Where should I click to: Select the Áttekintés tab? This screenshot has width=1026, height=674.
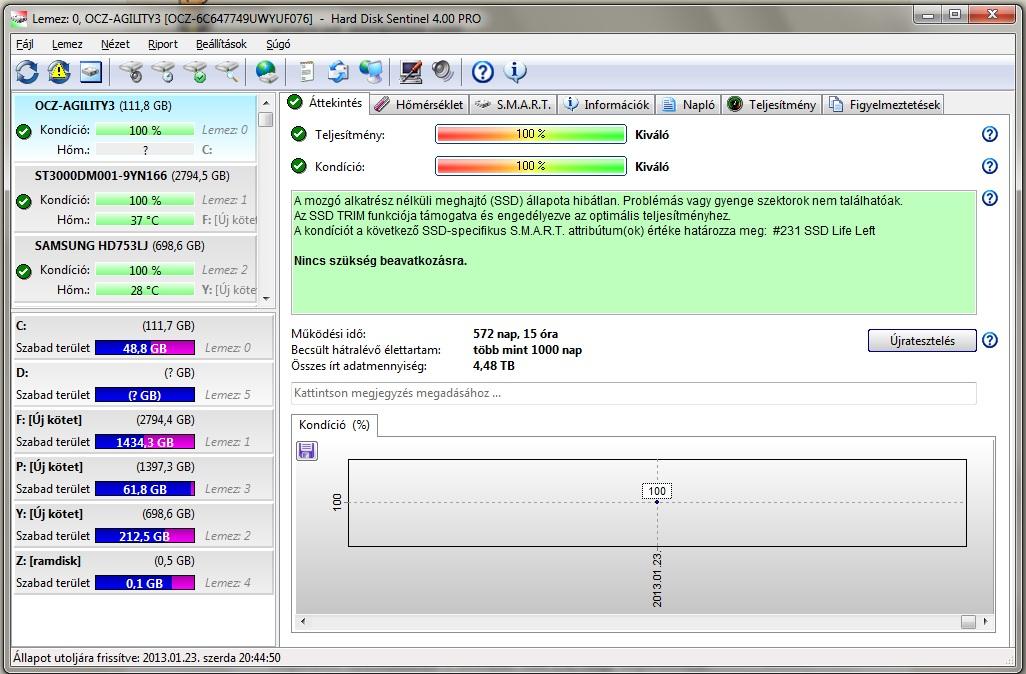coord(327,103)
